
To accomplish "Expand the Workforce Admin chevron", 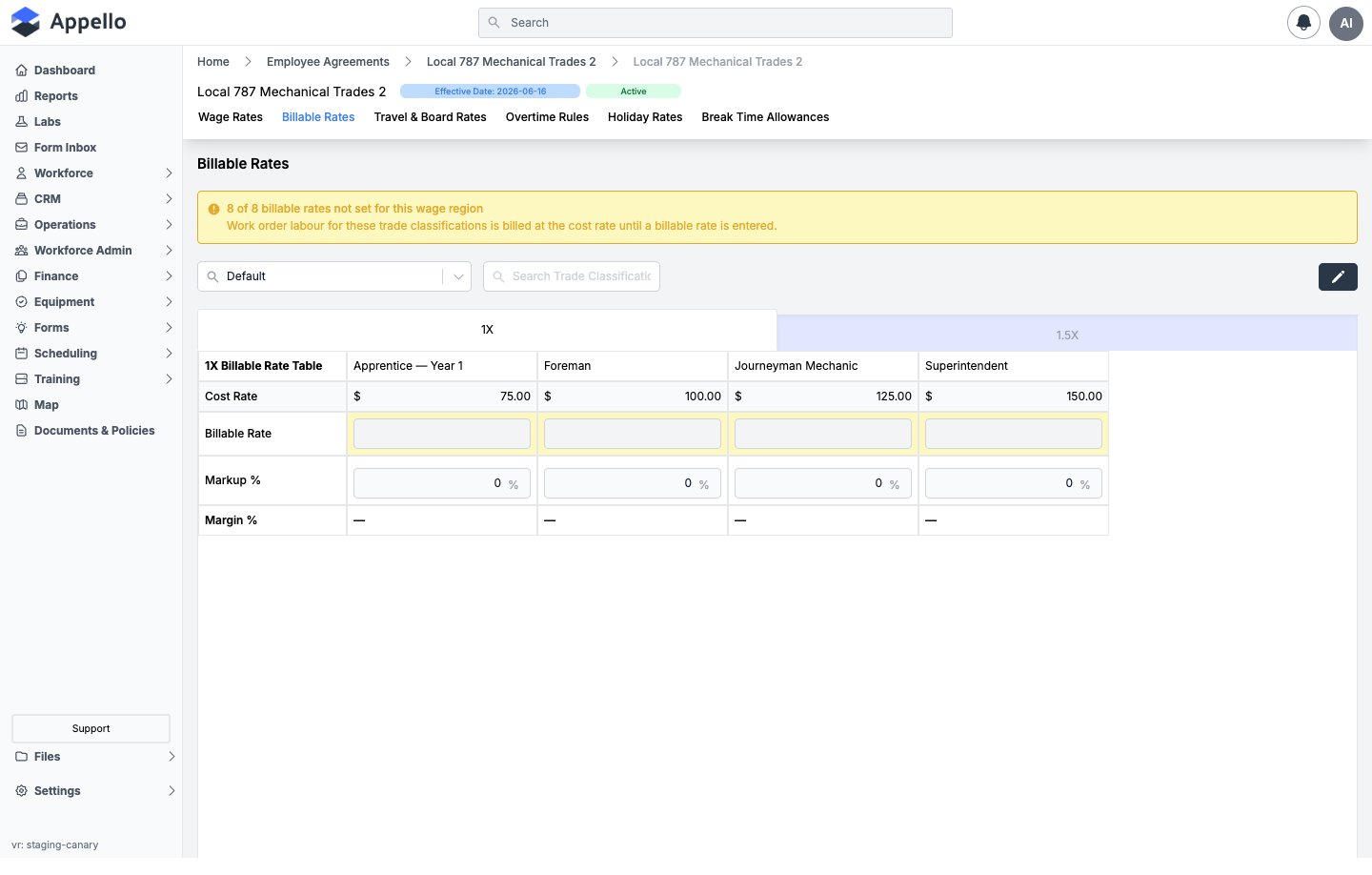I will tap(169, 251).
